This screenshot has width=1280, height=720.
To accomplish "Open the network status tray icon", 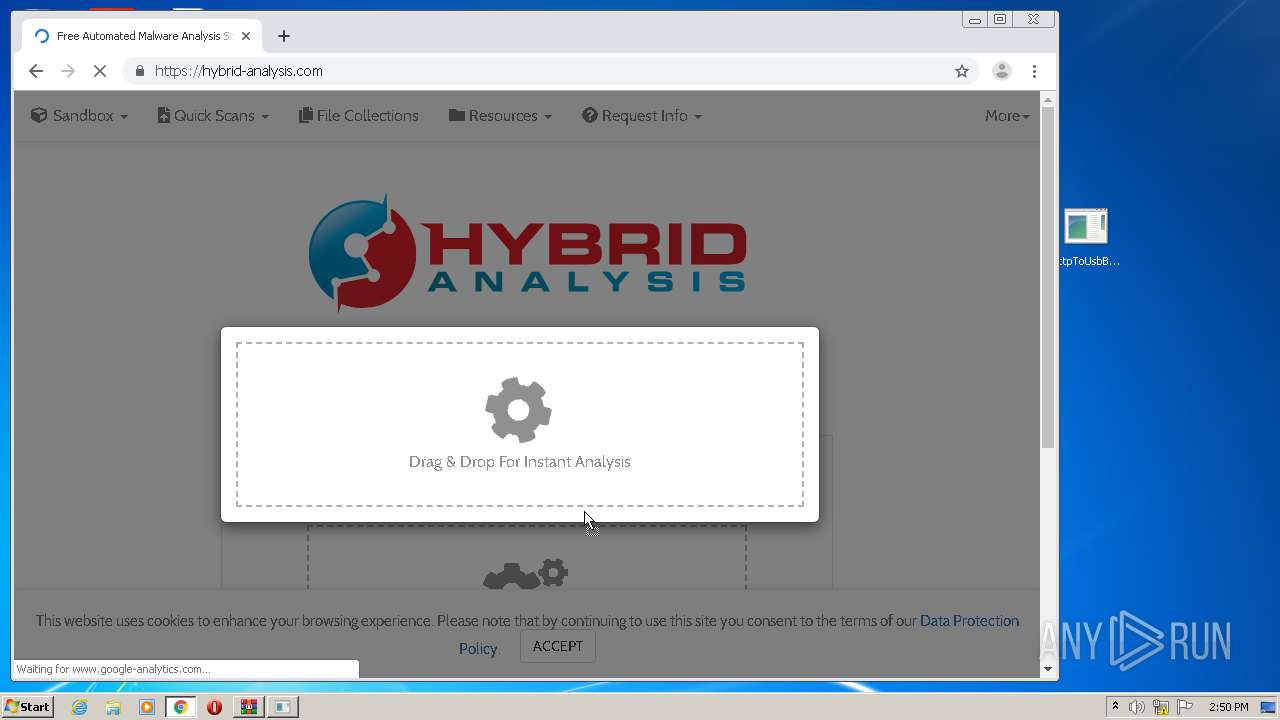I will pos(1161,707).
